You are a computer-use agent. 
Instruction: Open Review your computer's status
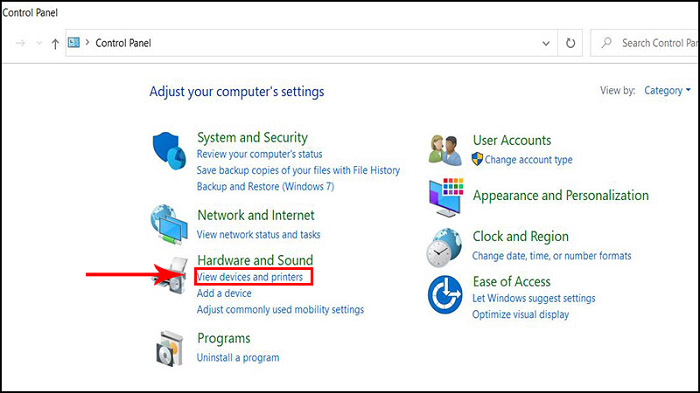pyautogui.click(x=259, y=154)
